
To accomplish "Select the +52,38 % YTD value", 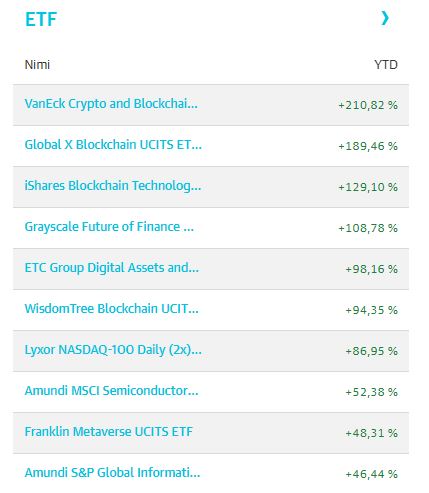I will 372,392.
